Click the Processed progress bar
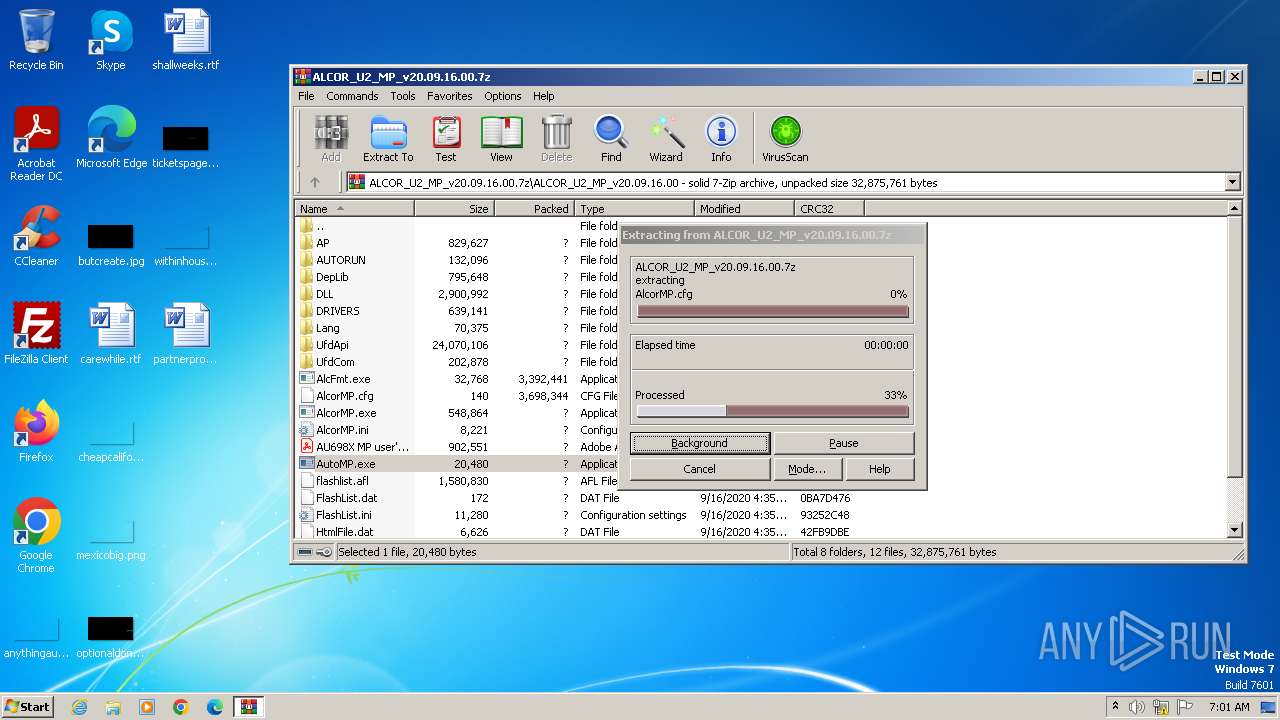1280x720 pixels. click(772, 411)
